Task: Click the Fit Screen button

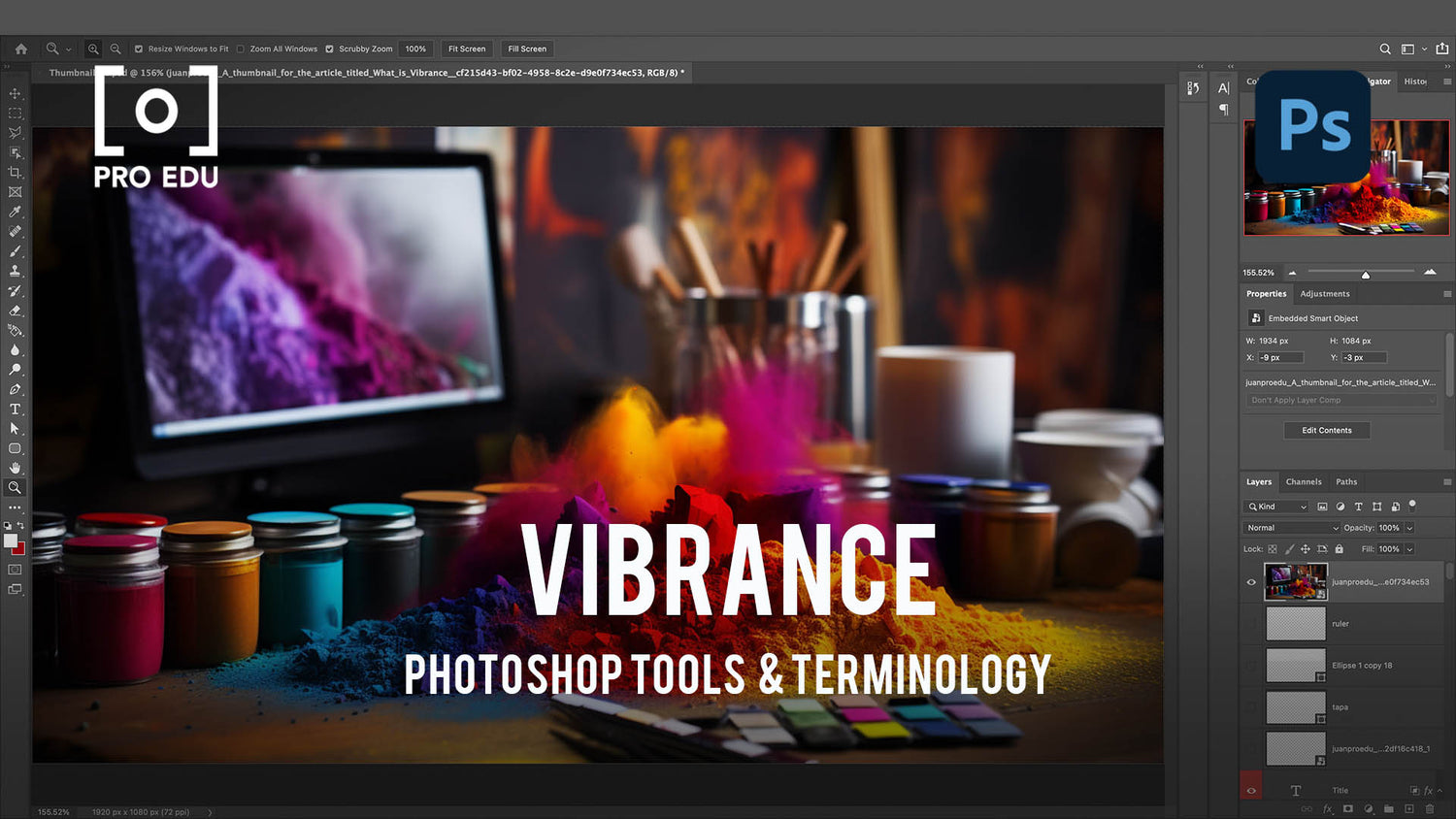Action: point(467,49)
